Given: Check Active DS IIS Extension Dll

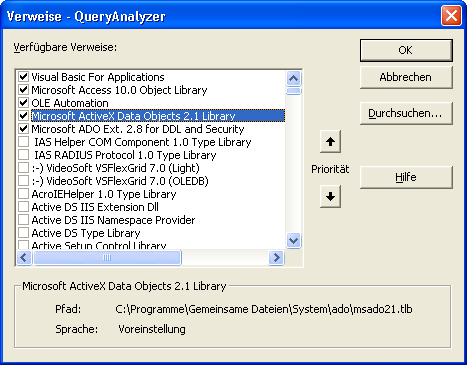Looking at the screenshot, I should click(23, 207).
